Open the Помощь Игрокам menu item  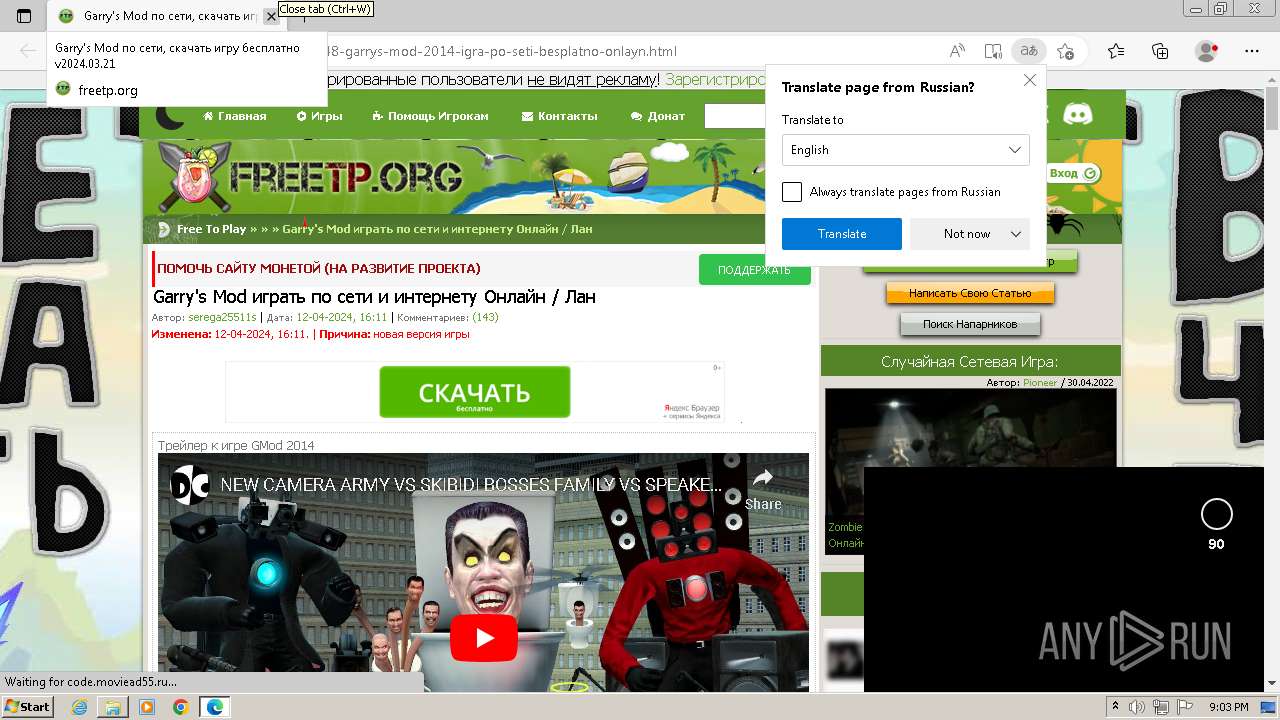coord(430,116)
